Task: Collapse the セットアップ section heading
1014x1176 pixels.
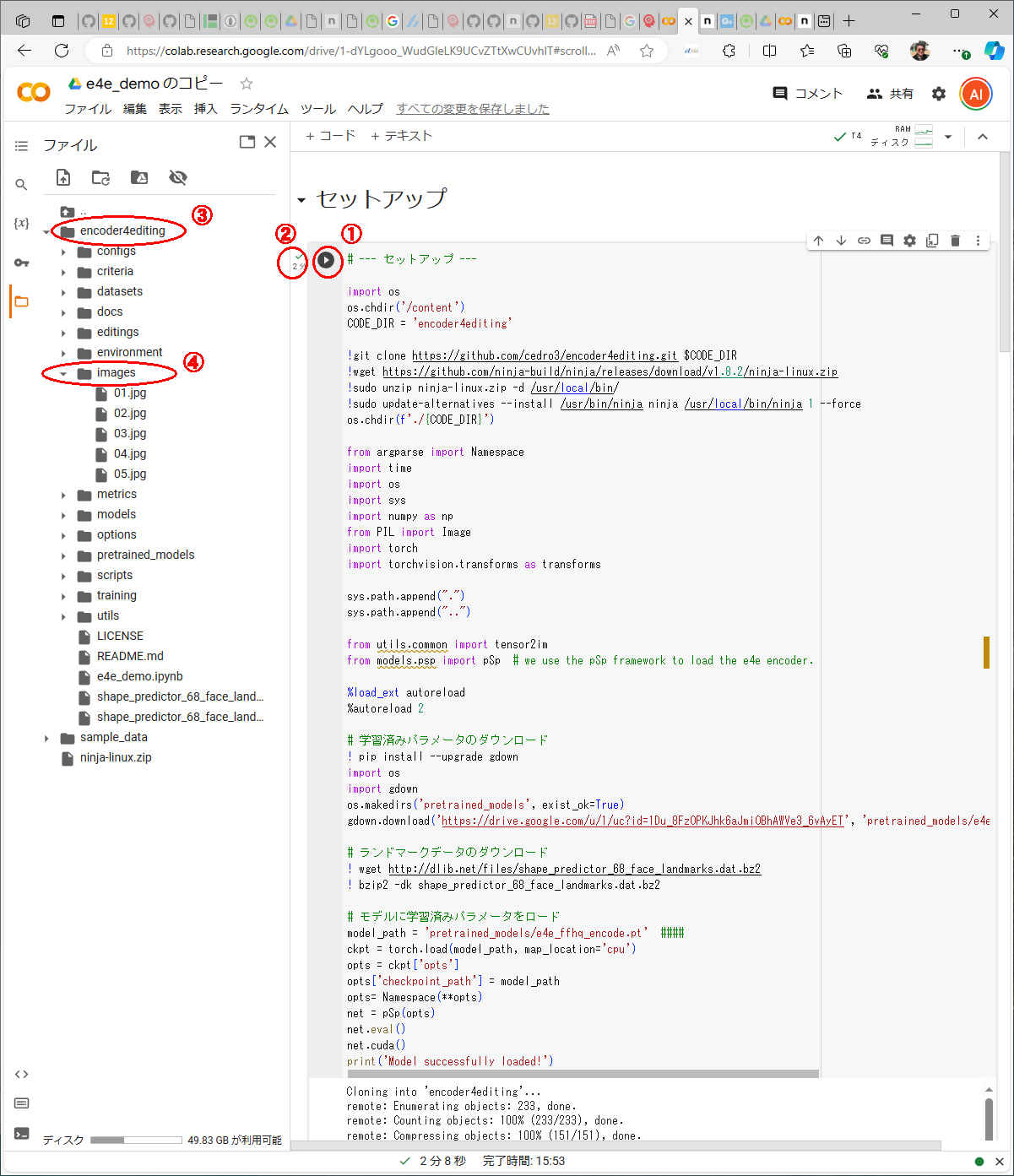Action: pyautogui.click(x=301, y=200)
